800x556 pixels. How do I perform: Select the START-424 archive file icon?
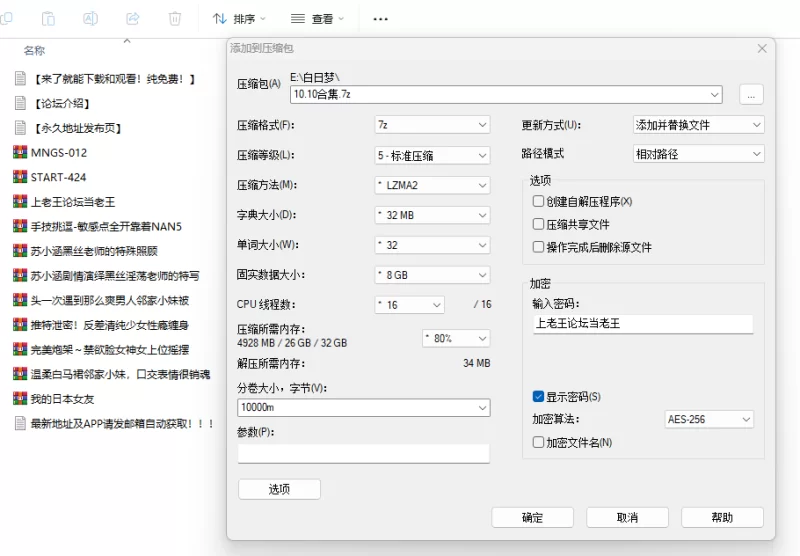click(x=19, y=177)
